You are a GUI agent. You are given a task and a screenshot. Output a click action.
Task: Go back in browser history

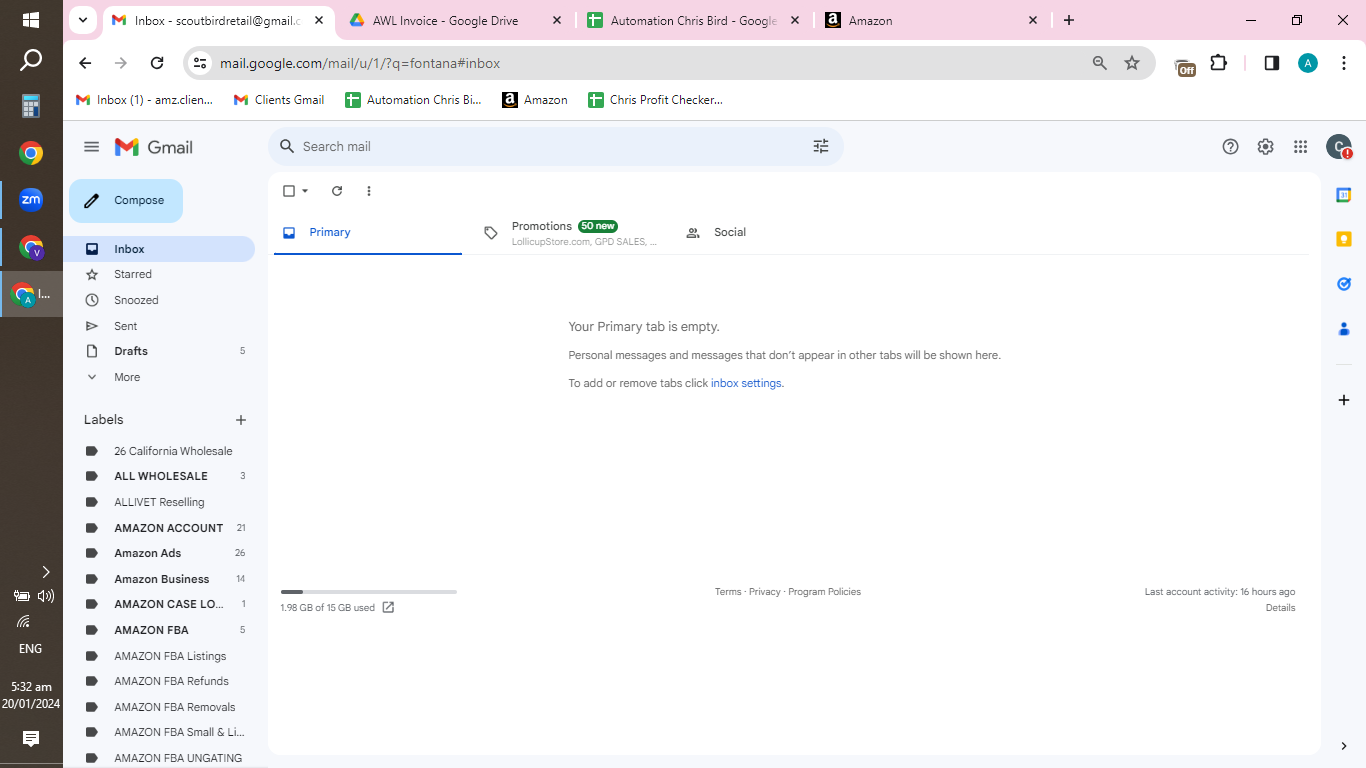coord(85,63)
